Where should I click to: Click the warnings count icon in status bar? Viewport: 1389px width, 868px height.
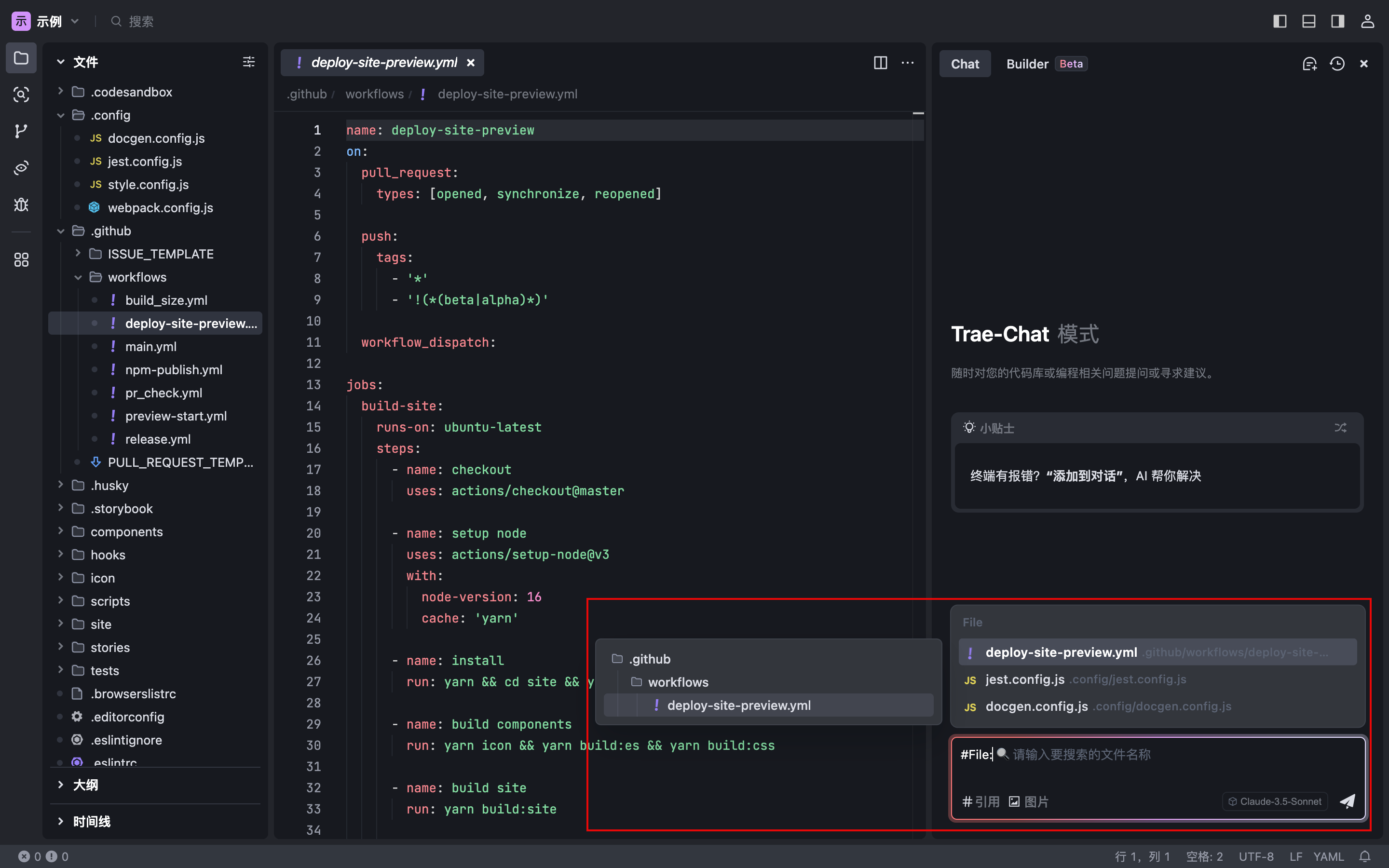click(x=52, y=856)
